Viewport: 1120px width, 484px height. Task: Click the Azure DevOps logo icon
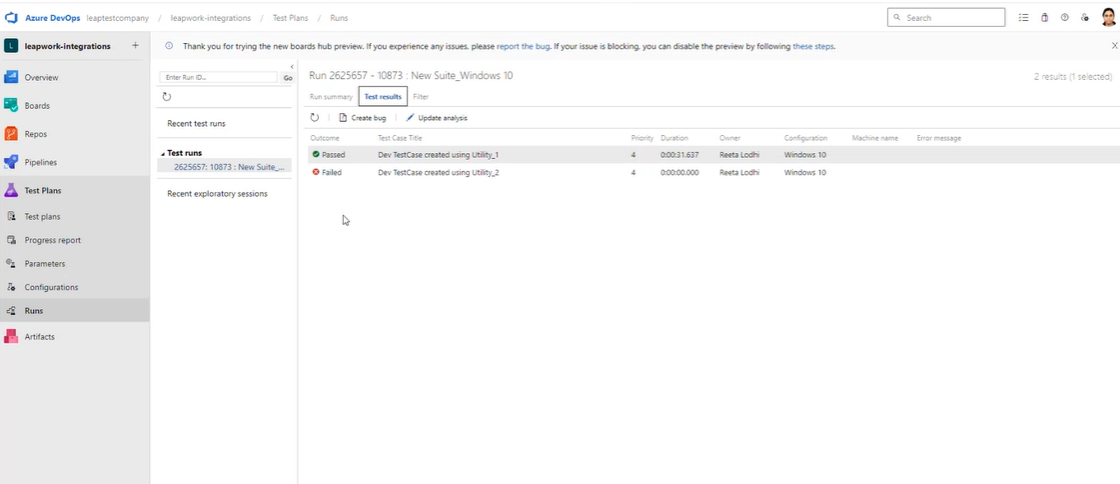point(11,17)
